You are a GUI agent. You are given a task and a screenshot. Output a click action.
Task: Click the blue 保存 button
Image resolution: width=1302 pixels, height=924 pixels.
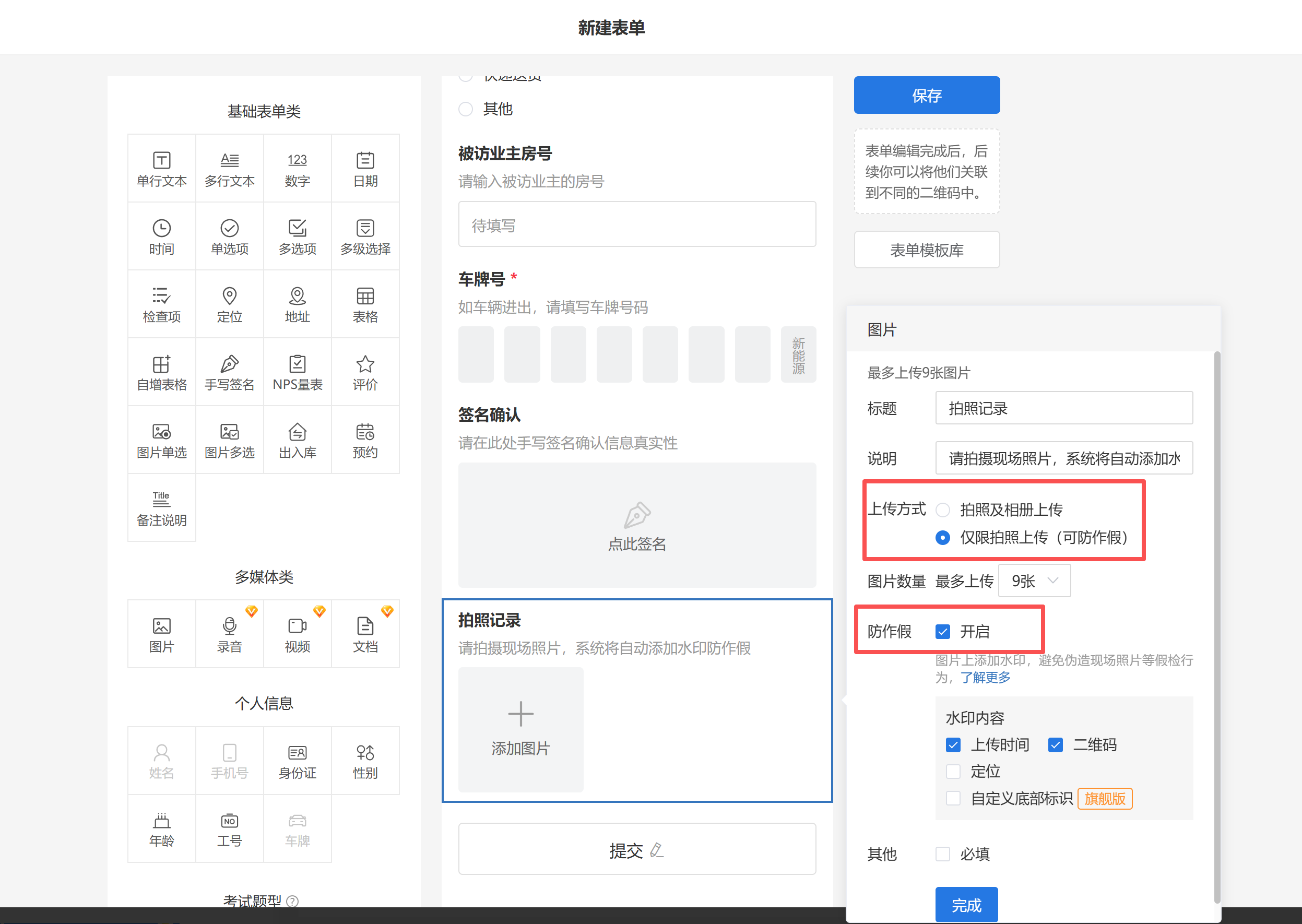(927, 95)
